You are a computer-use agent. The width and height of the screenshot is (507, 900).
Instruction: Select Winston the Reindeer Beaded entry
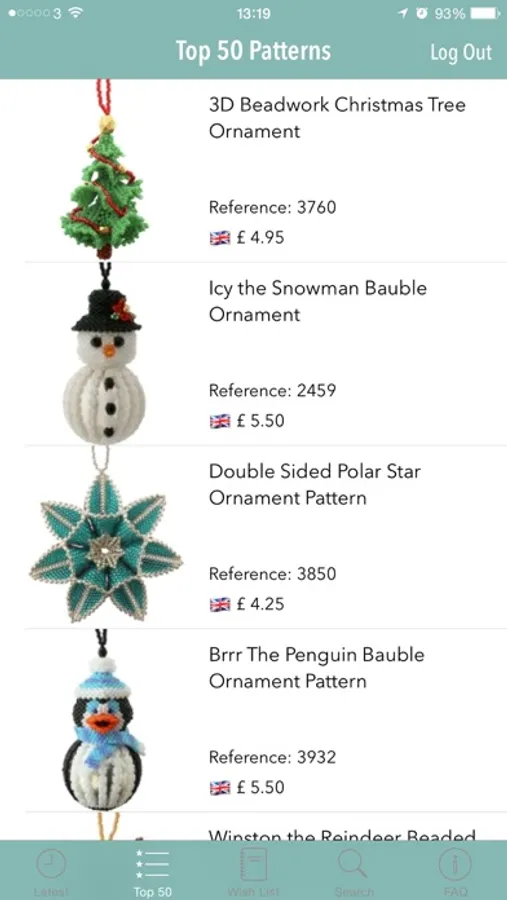pyautogui.click(x=342, y=835)
